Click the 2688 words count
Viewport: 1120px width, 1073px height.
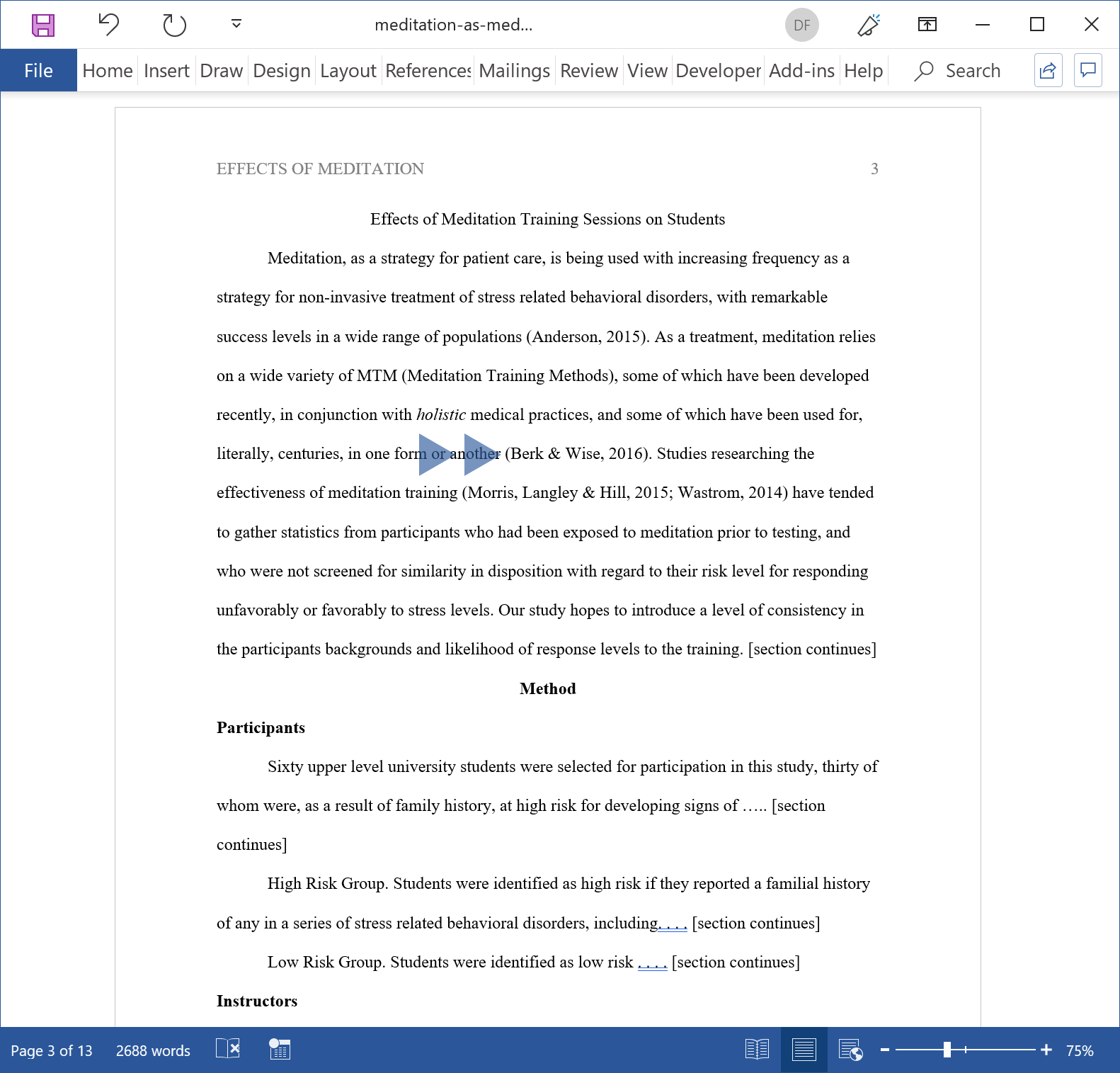[153, 1050]
